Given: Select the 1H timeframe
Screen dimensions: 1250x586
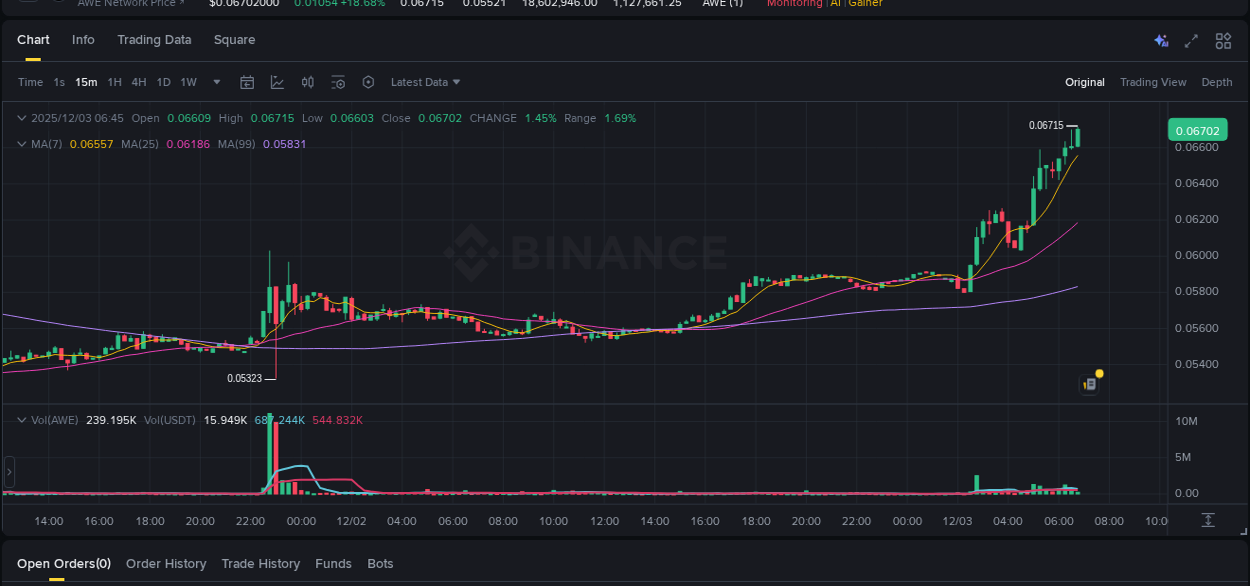Looking at the screenshot, I should [x=114, y=82].
